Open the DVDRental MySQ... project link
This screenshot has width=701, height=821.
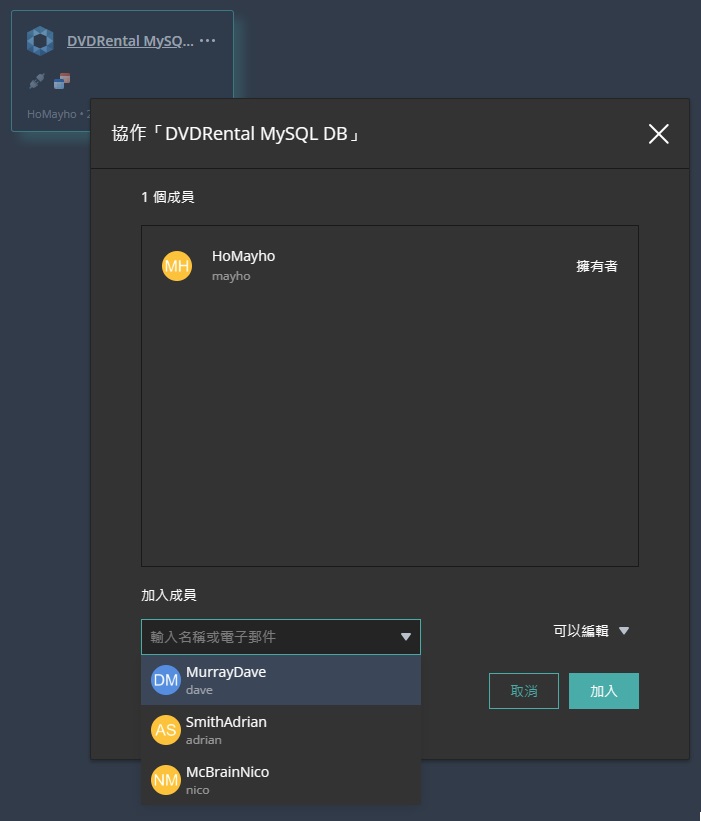click(130, 41)
